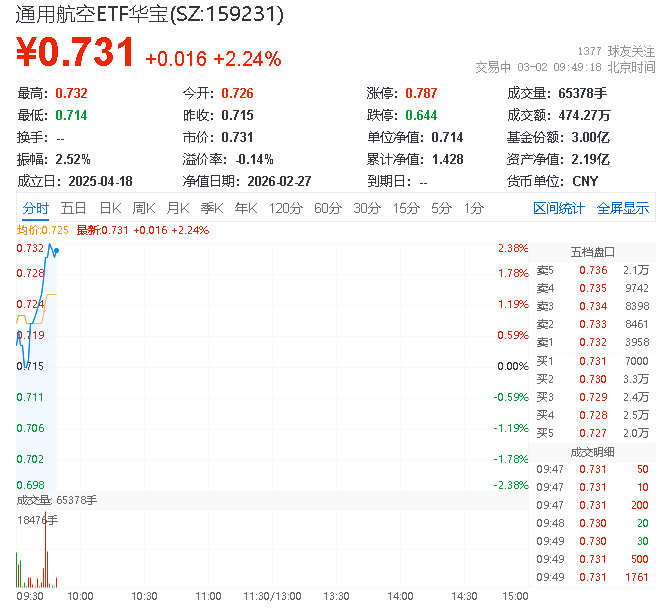This screenshot has width=656, height=615.
Task: Select the 60分 chart interval
Action: tap(328, 209)
